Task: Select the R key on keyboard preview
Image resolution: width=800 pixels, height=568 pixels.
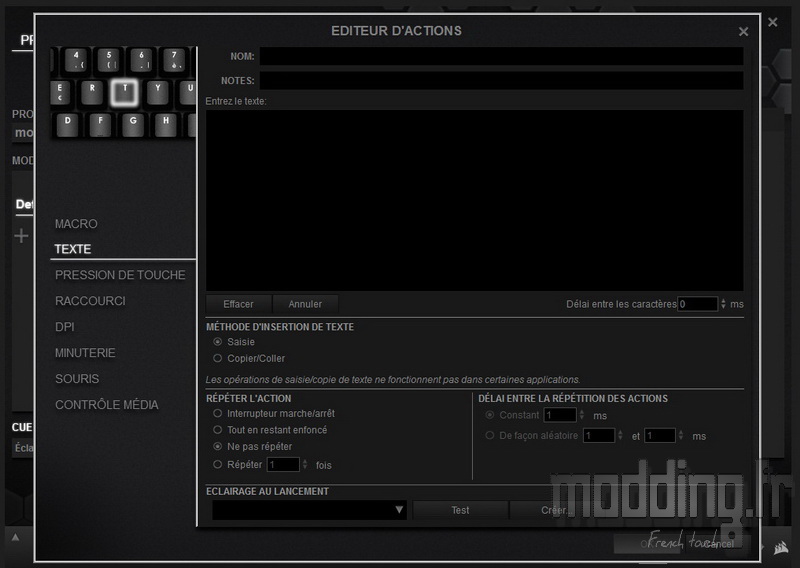Action: (x=92, y=92)
